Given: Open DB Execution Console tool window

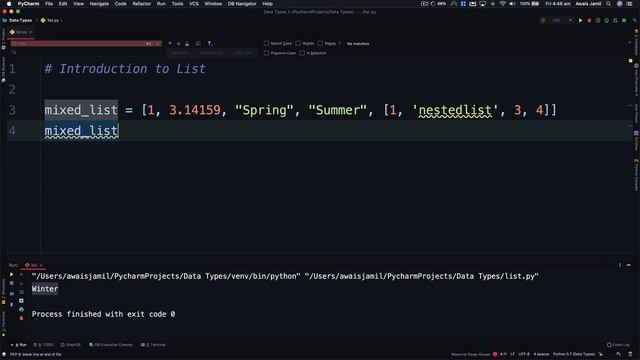Looking at the screenshot, I should [x=111, y=345].
